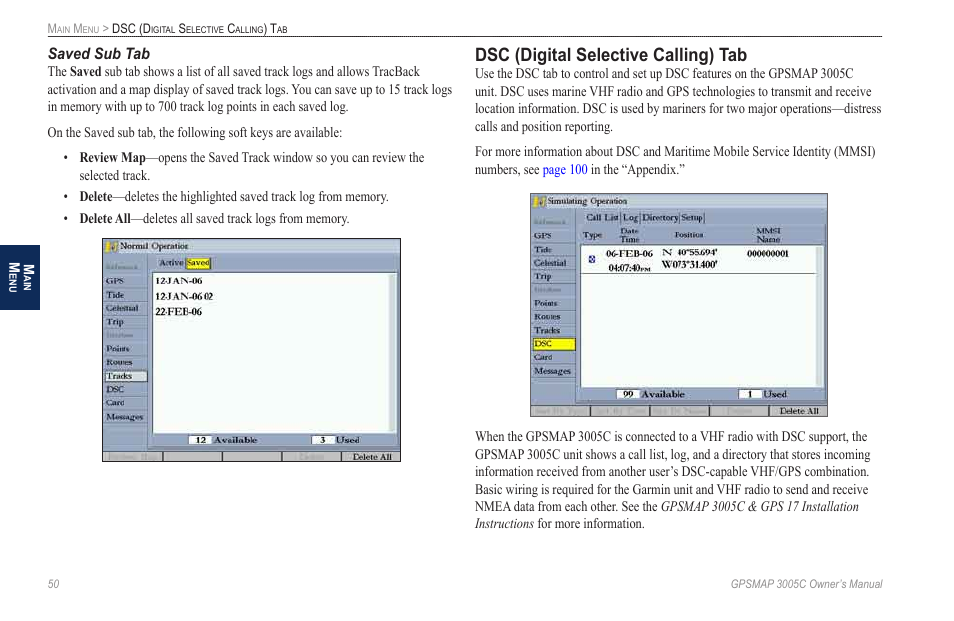Click the icon beside 'Normal Operation' title
This screenshot has height=621, width=954.
[x=112, y=246]
